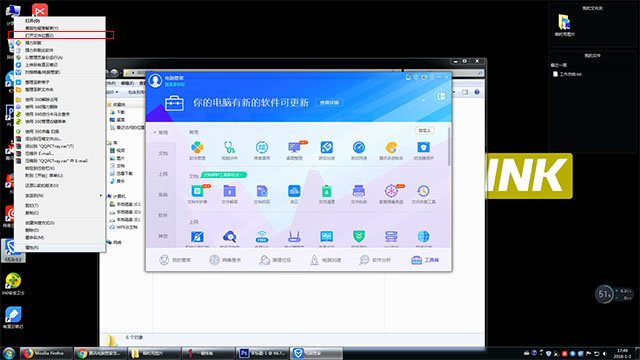640x360 pixels.
Task: Open the colorful four-petal software management tool
Action: click(x=197, y=147)
